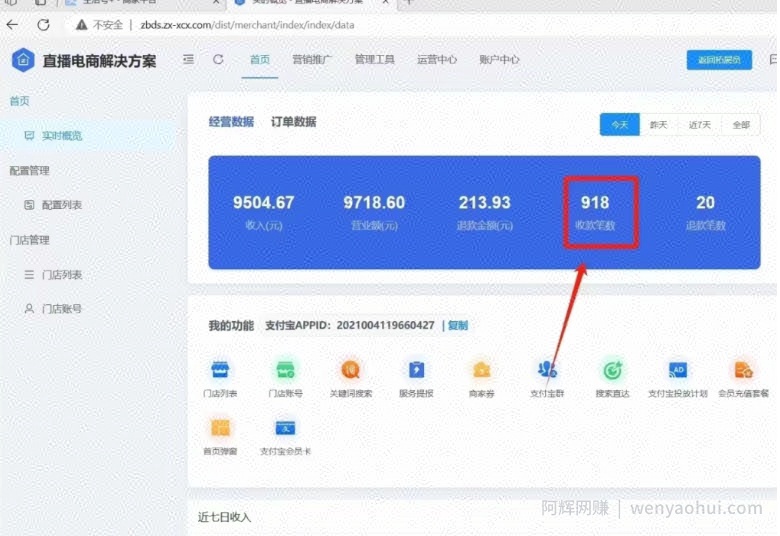780x536 pixels.
Task: Click the 20 refund count value
Action: click(705, 203)
